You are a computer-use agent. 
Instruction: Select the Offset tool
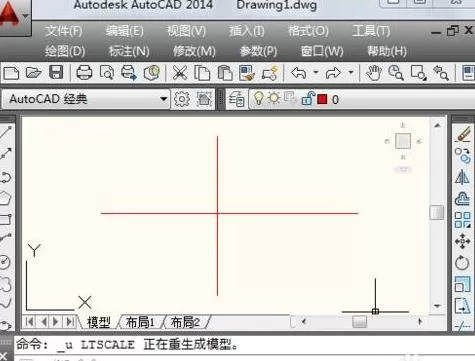pos(463,199)
